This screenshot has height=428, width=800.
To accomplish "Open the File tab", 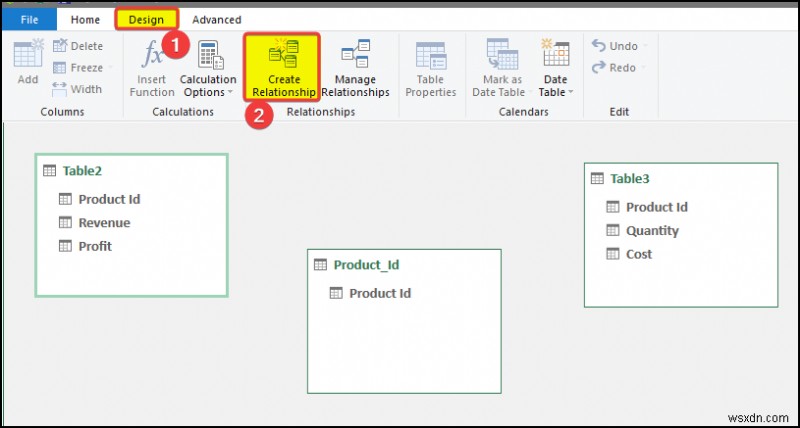I will [x=29, y=20].
